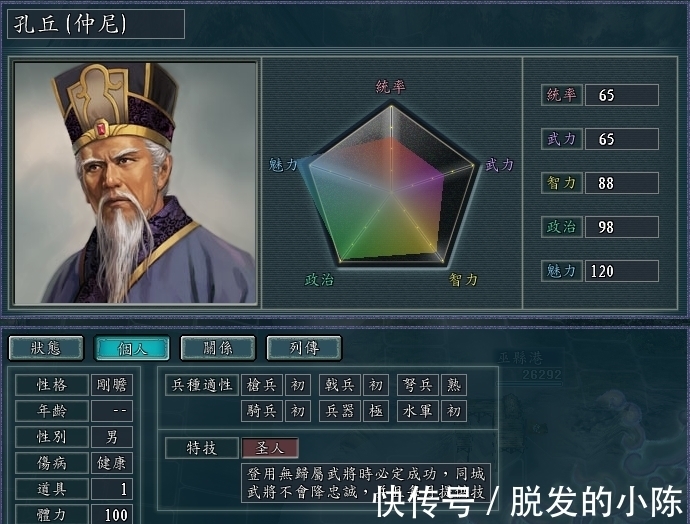
Task: Open the 列傳 biography tab
Action: coord(304,348)
